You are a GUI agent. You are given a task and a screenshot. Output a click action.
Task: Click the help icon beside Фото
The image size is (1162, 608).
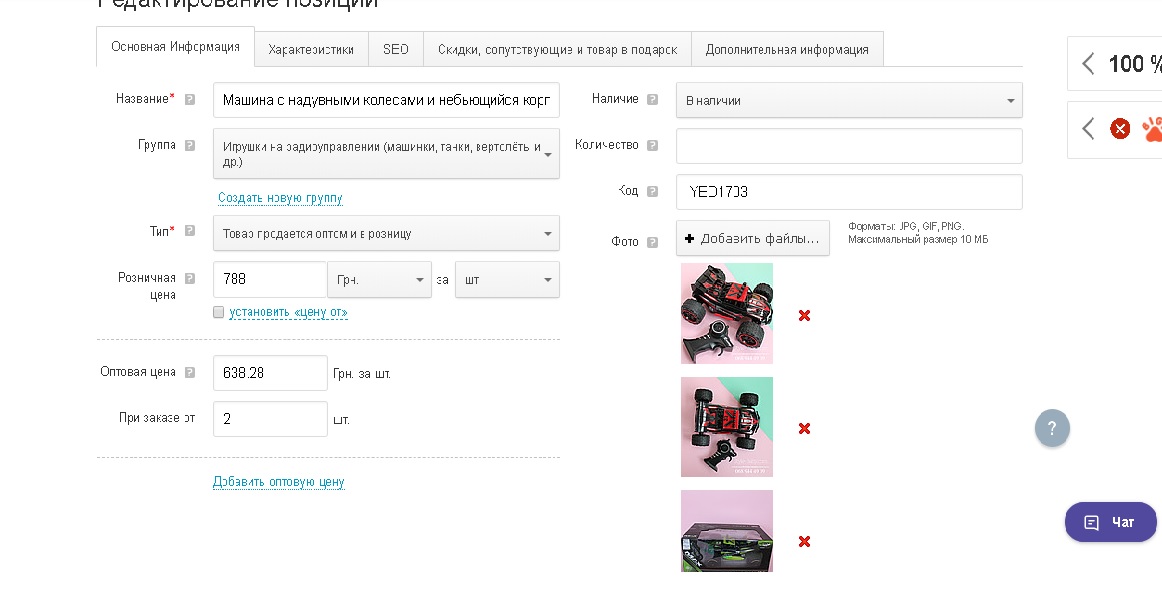(x=652, y=242)
